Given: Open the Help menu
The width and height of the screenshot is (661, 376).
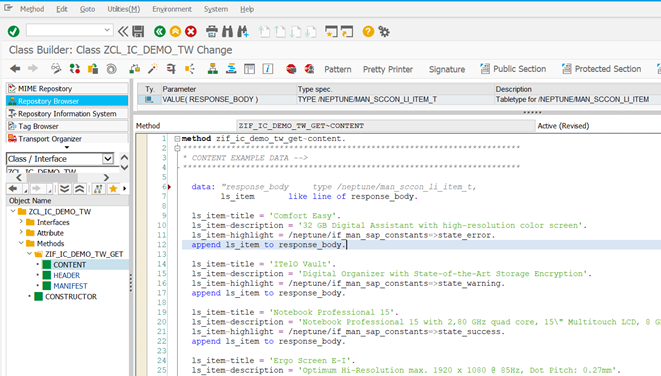Looking at the screenshot, I should click(247, 9).
